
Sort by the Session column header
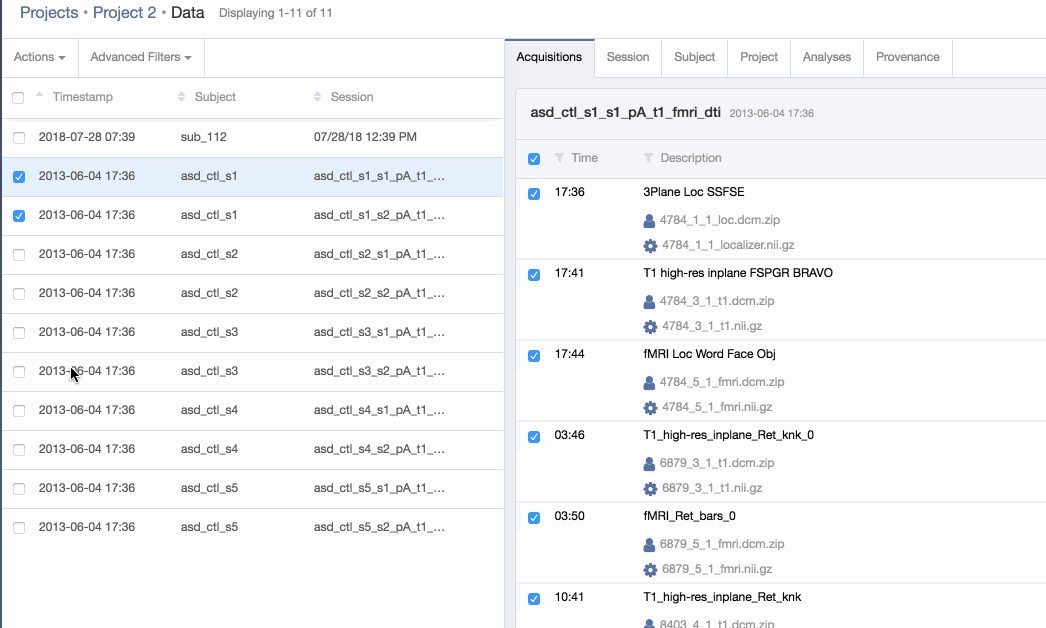point(351,97)
